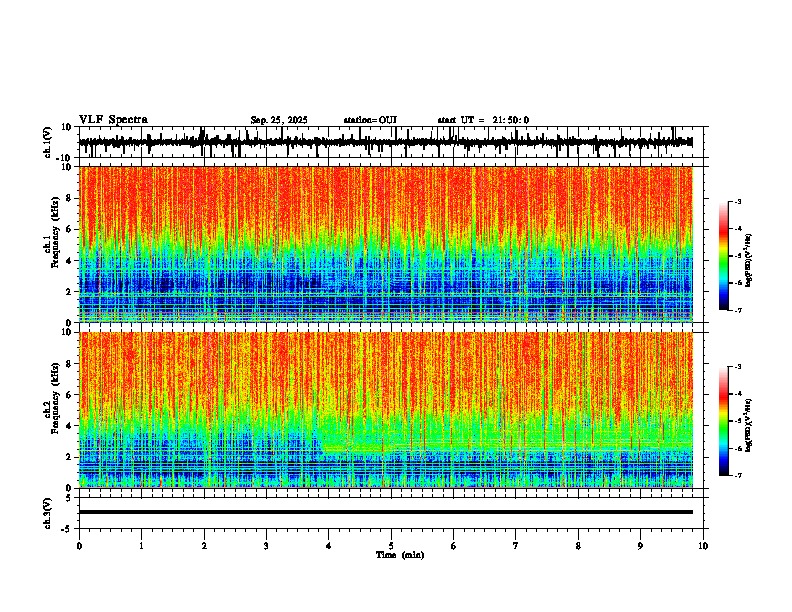Screen dimensions: 792x612
Task: Click the '-3' label on ch.2 color bar
Action: click(x=738, y=367)
